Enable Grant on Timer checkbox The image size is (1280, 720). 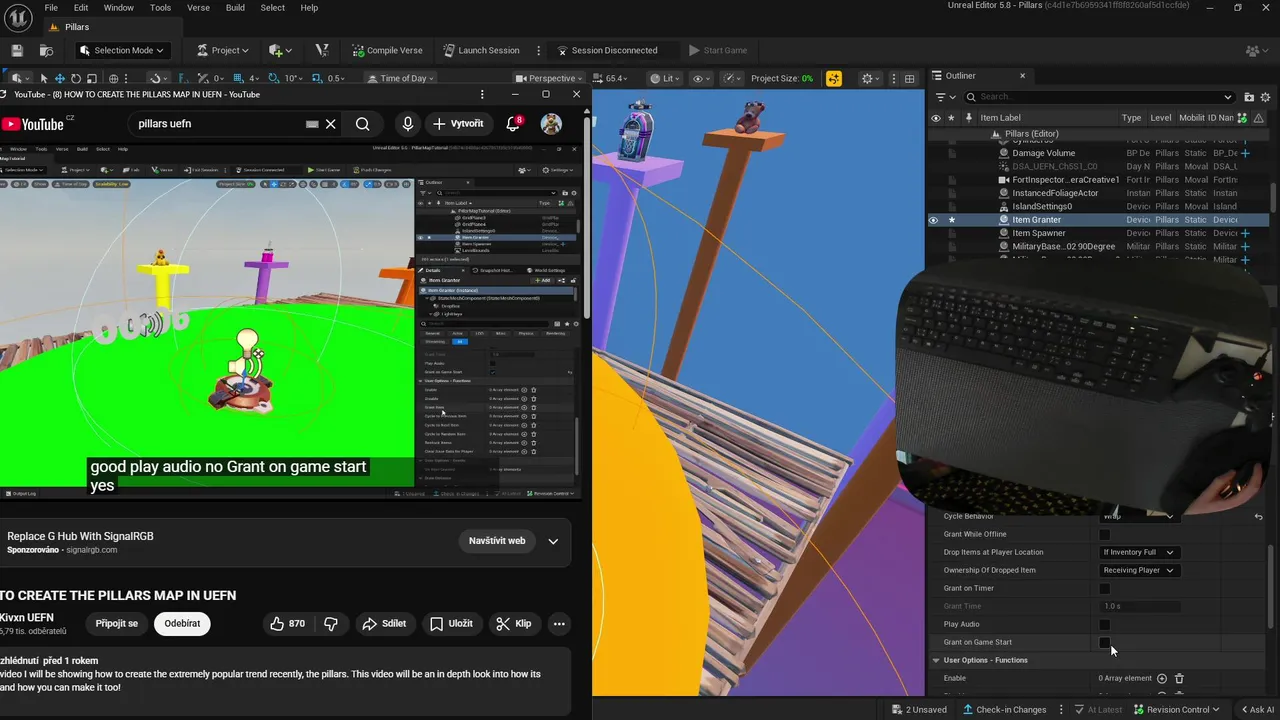[1105, 589]
